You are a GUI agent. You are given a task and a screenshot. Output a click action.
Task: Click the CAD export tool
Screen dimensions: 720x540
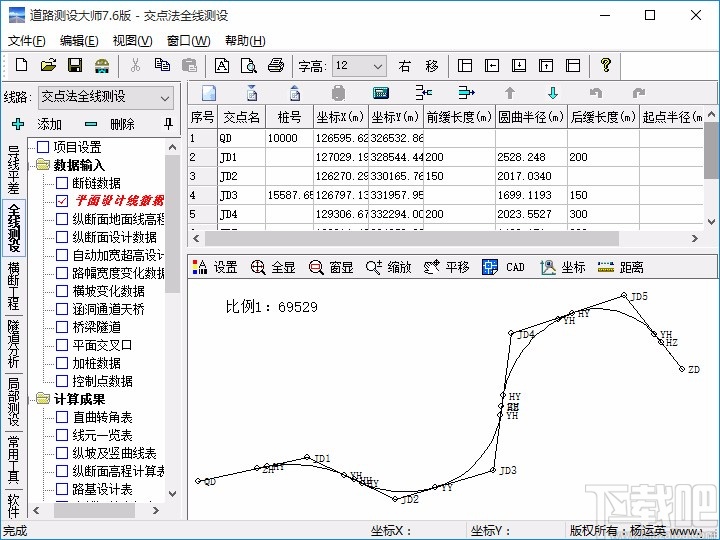coord(503,267)
